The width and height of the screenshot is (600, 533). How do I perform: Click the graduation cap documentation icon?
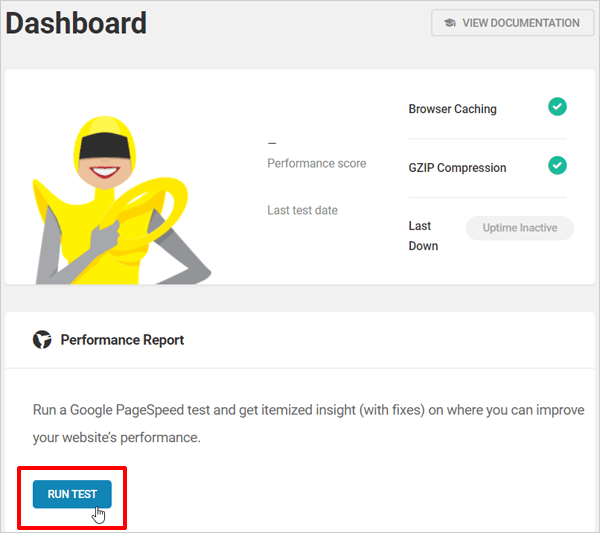450,23
